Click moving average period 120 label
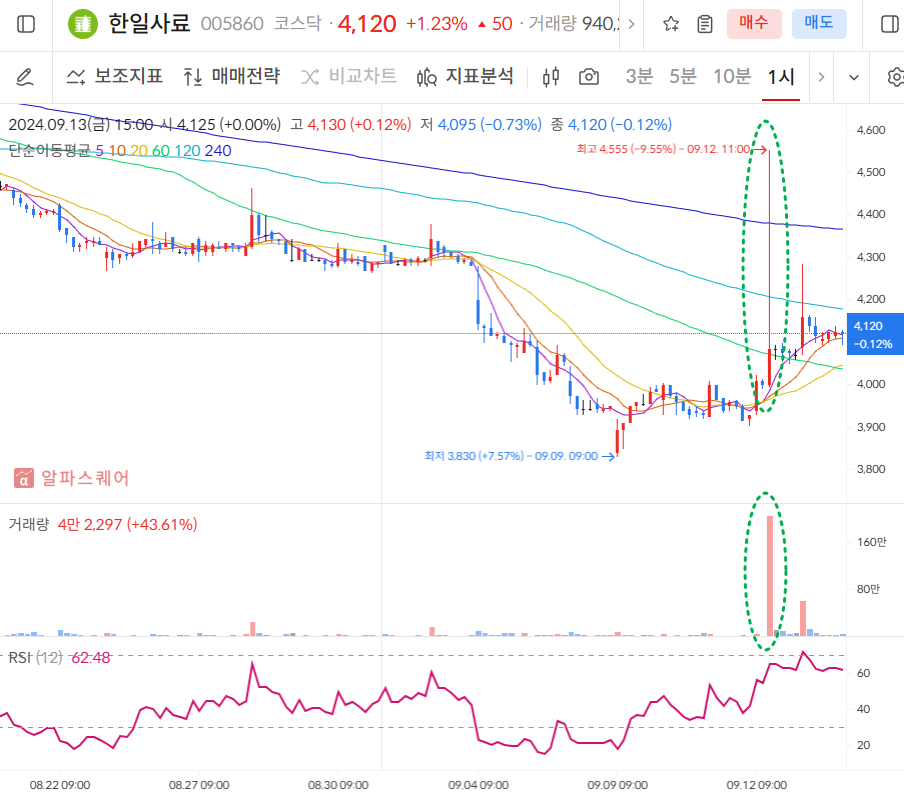 pyautogui.click(x=187, y=151)
